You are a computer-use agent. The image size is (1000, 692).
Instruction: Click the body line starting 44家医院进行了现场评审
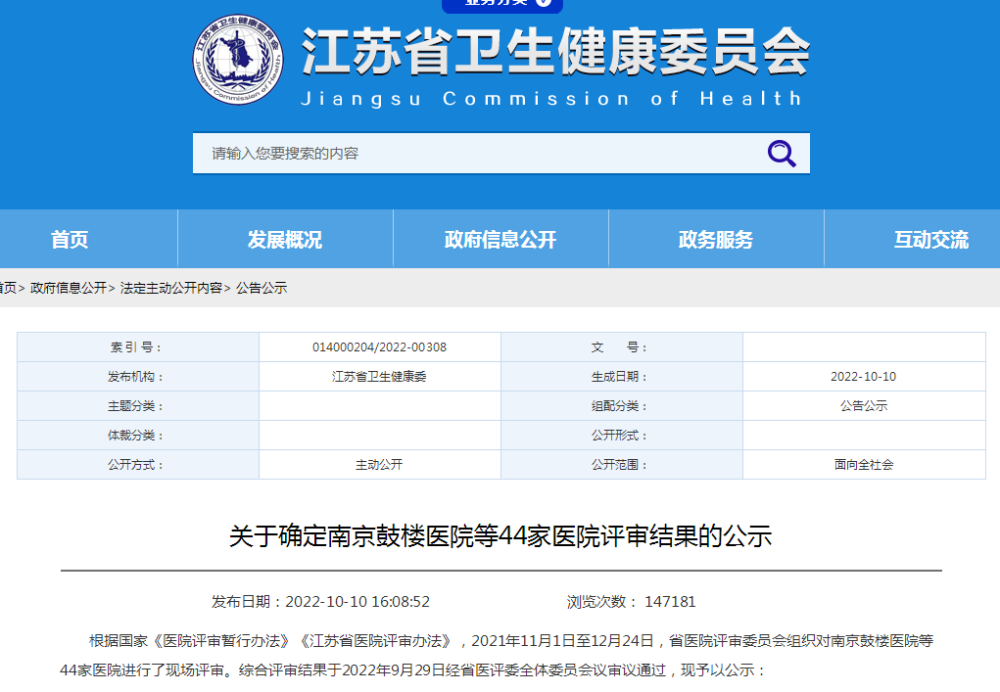click(x=413, y=671)
